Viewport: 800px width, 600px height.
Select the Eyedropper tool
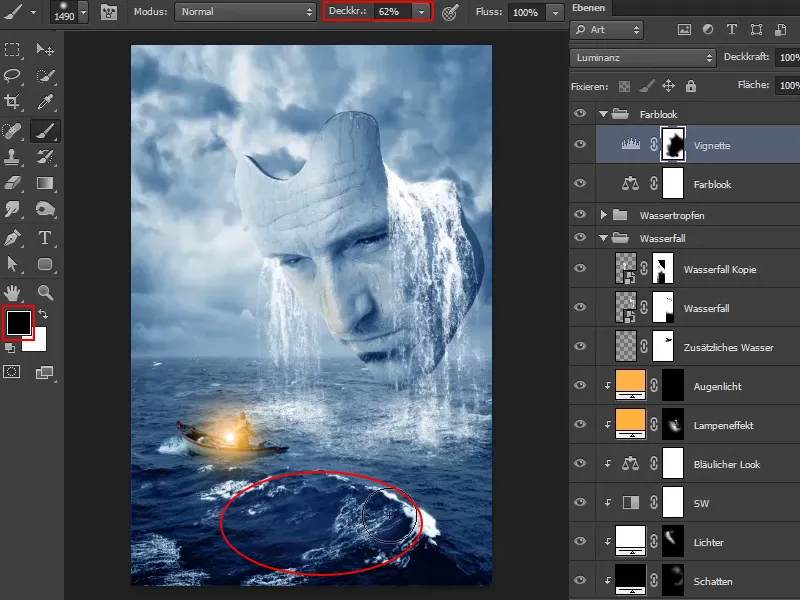[45, 102]
